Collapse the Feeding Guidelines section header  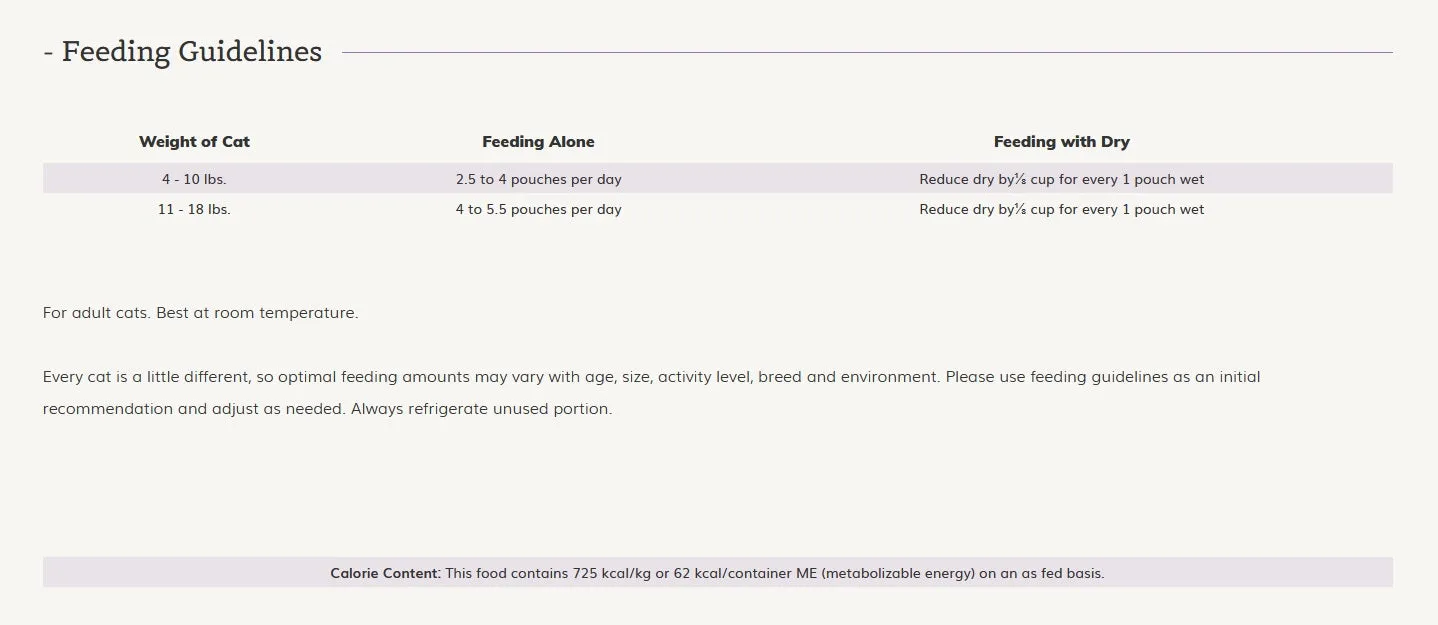[x=182, y=52]
